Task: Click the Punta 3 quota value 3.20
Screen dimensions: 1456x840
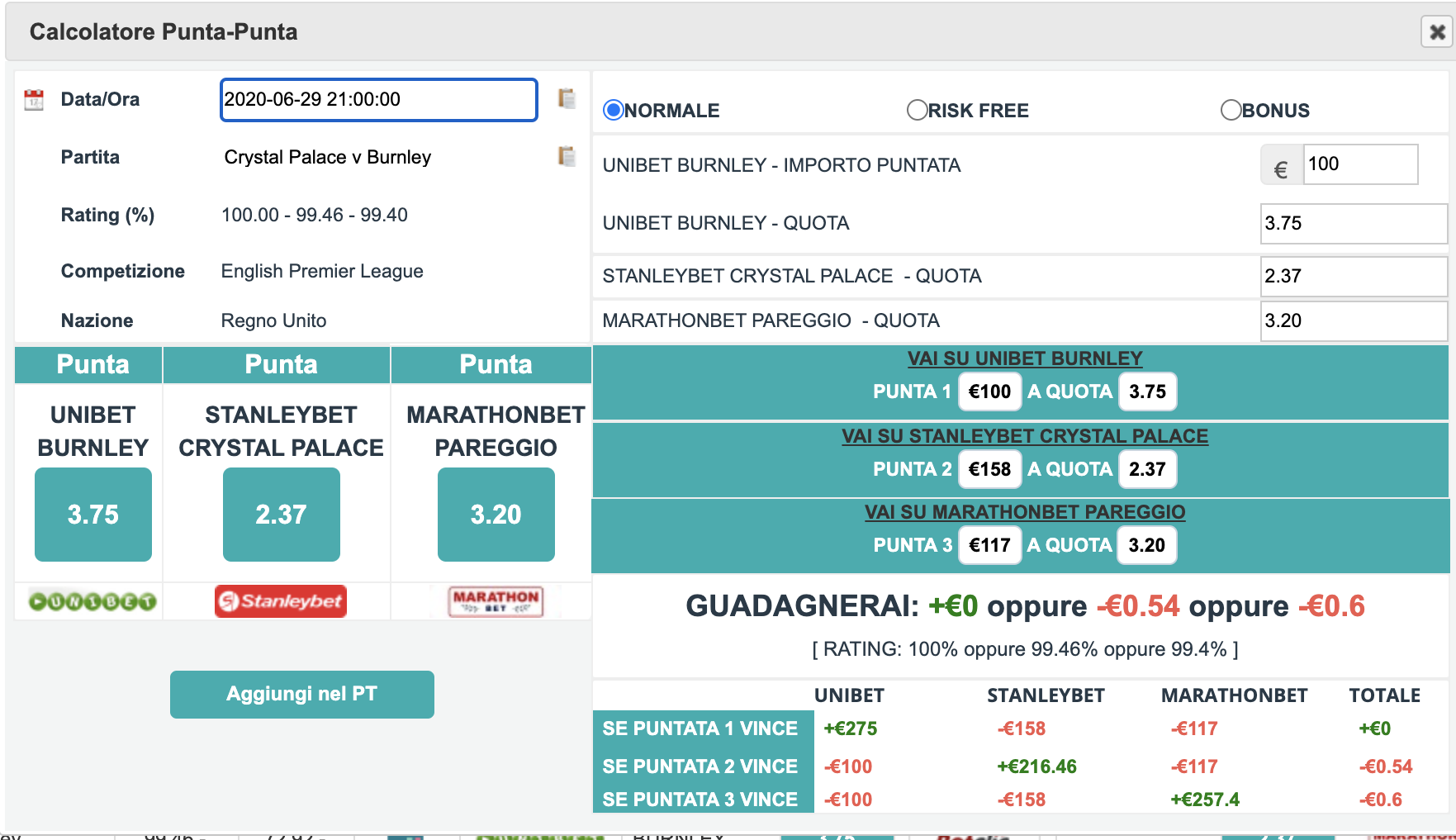Action: 1146,545
